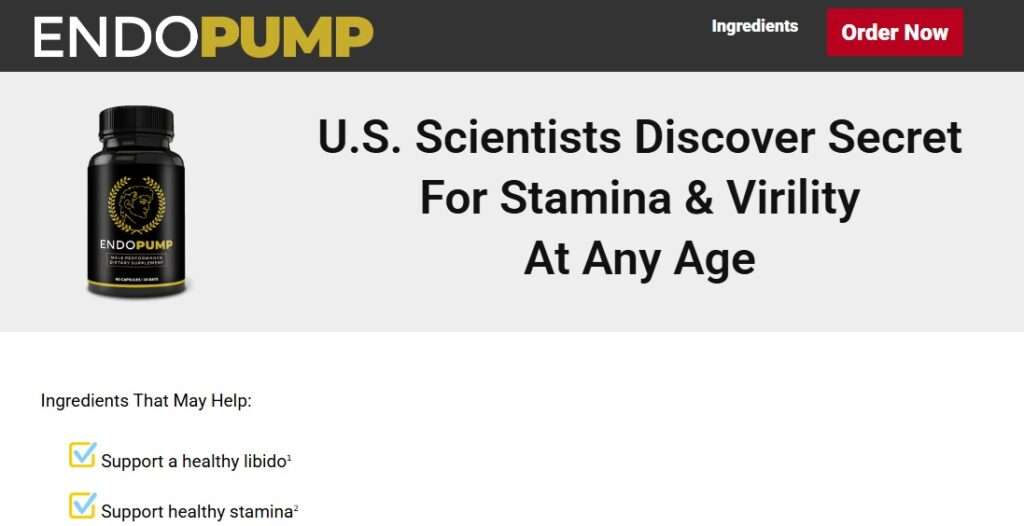Click the 'U.S. Scientists Discover Secret' headline line
This screenshot has height=526, width=1024.
coord(639,138)
